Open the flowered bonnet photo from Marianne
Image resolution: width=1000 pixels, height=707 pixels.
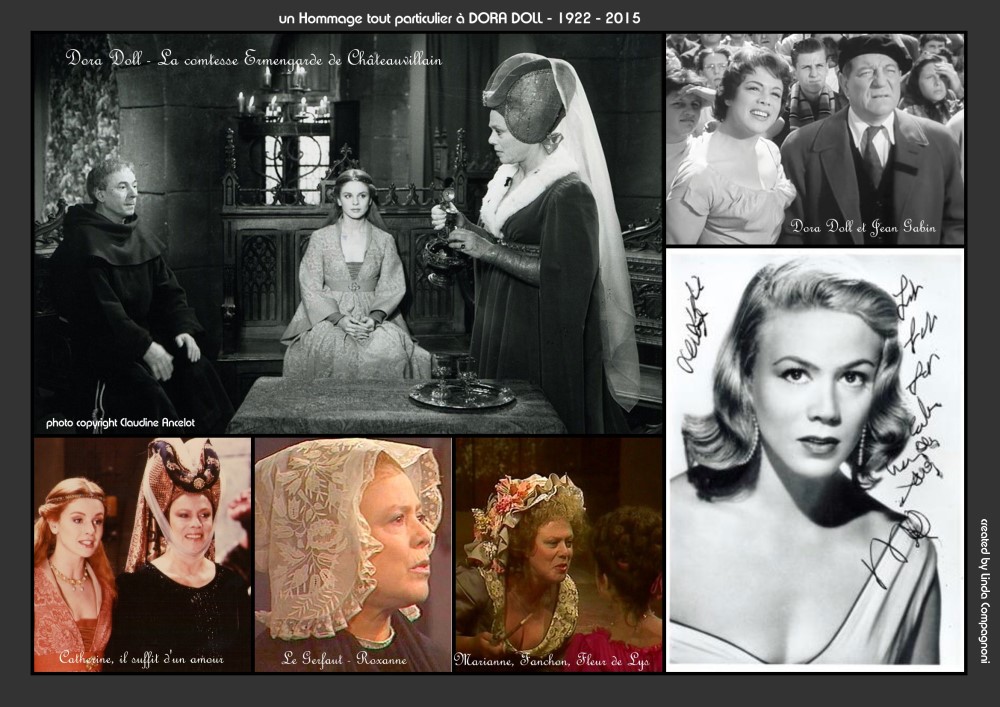pyautogui.click(x=559, y=555)
